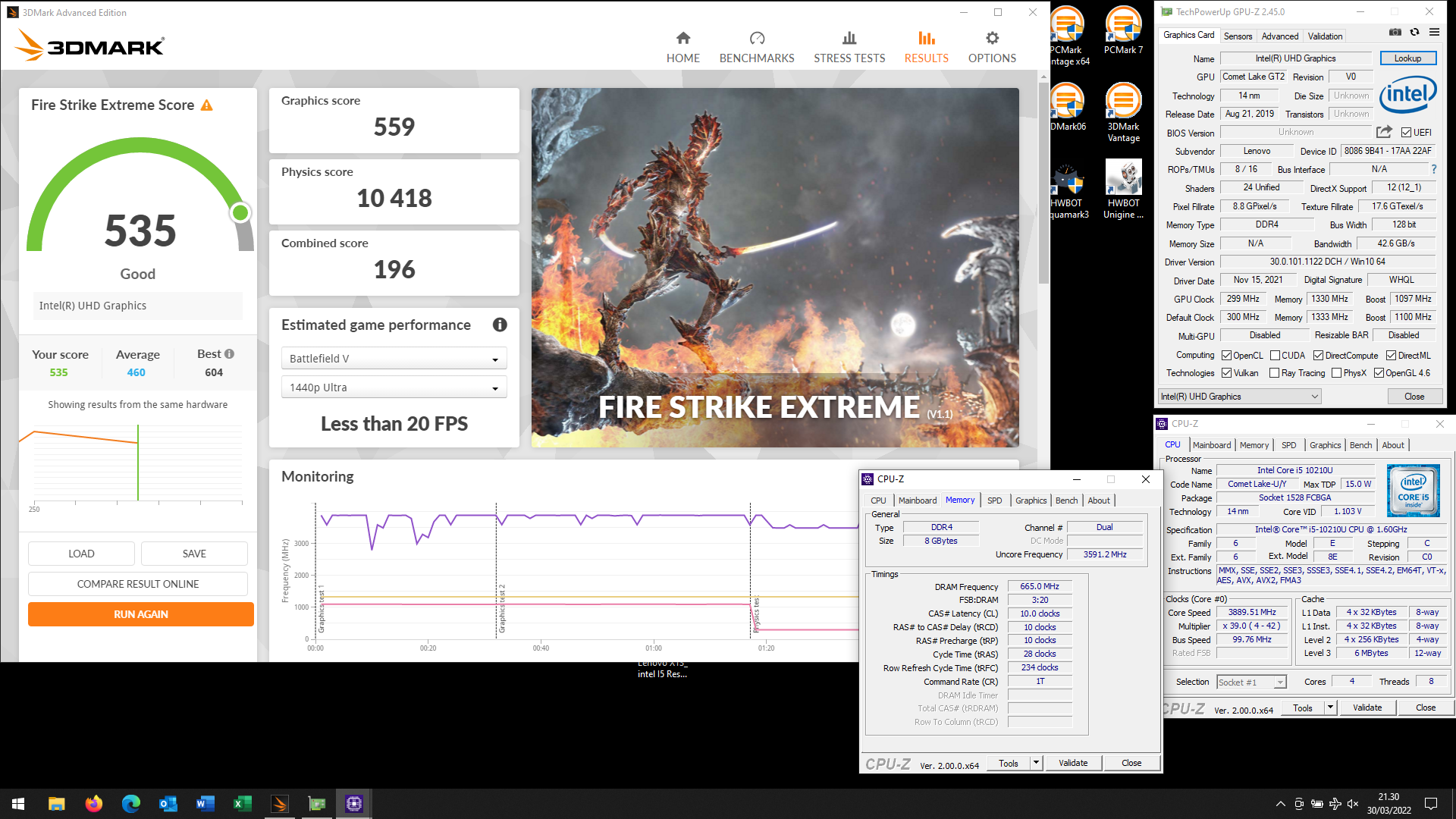Toggle the DirectCompute checkbox
This screenshot has width=1456, height=819.
pyautogui.click(x=1318, y=355)
